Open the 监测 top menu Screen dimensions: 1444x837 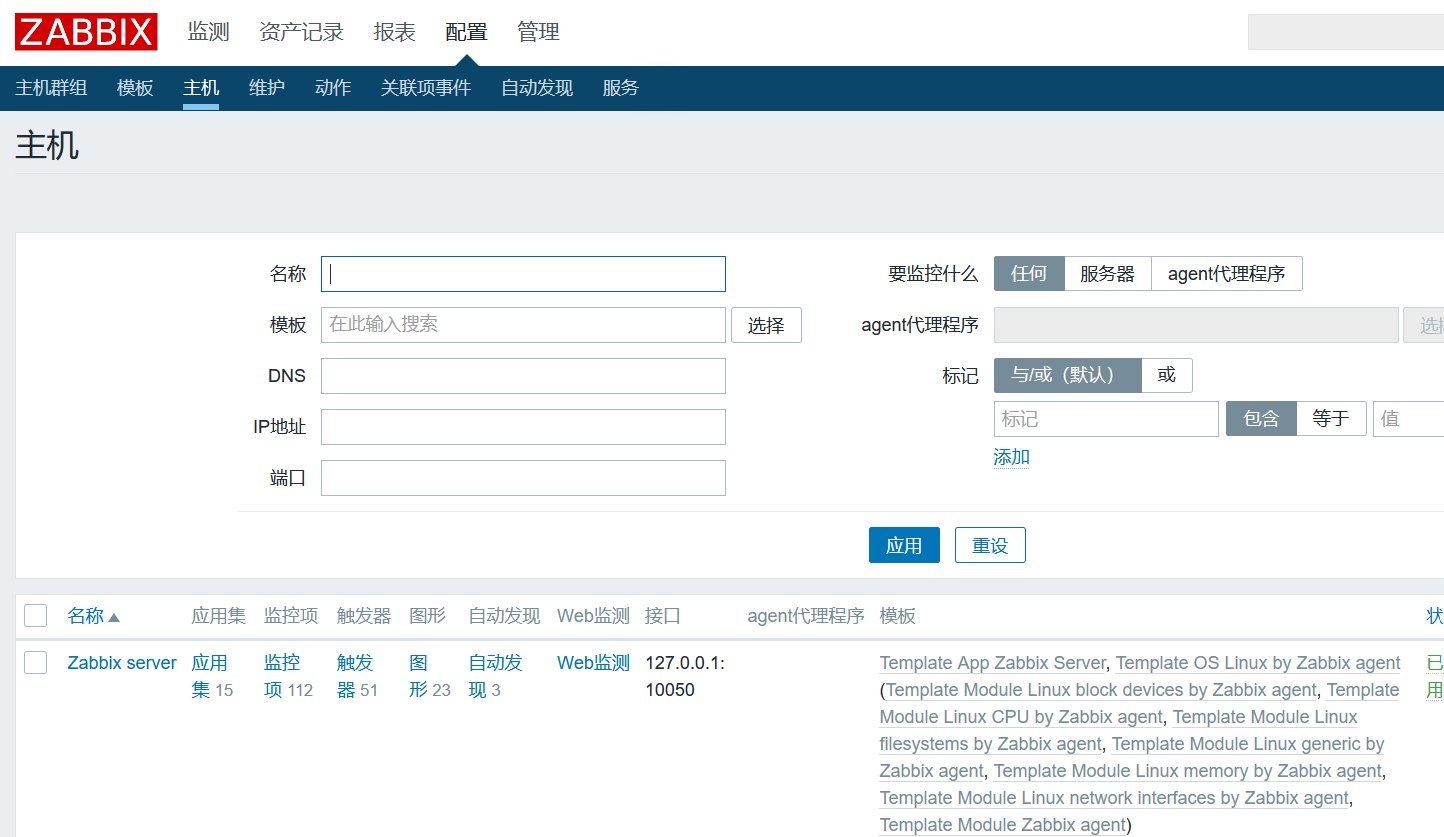point(209,32)
